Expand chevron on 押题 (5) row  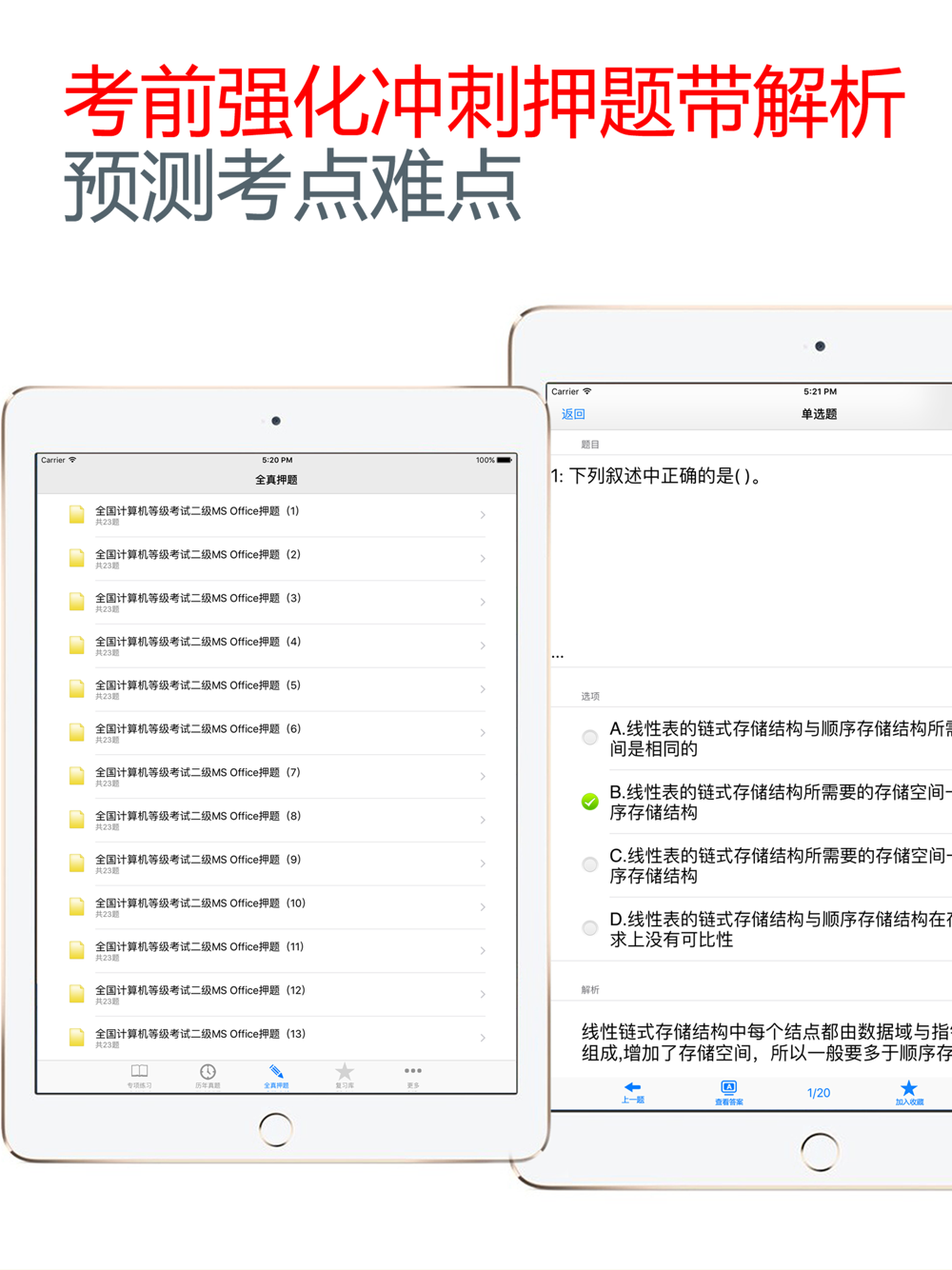click(483, 689)
